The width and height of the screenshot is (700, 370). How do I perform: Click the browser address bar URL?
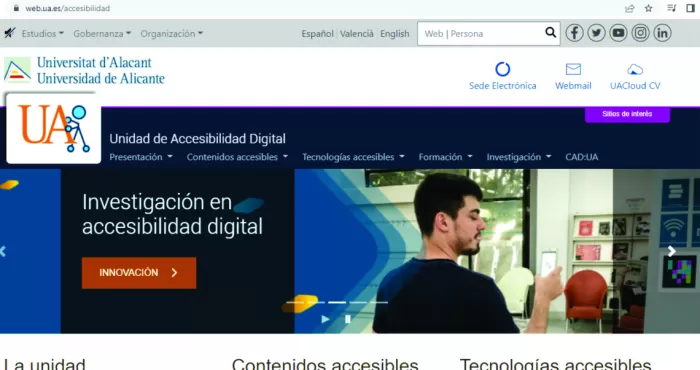pyautogui.click(x=67, y=8)
